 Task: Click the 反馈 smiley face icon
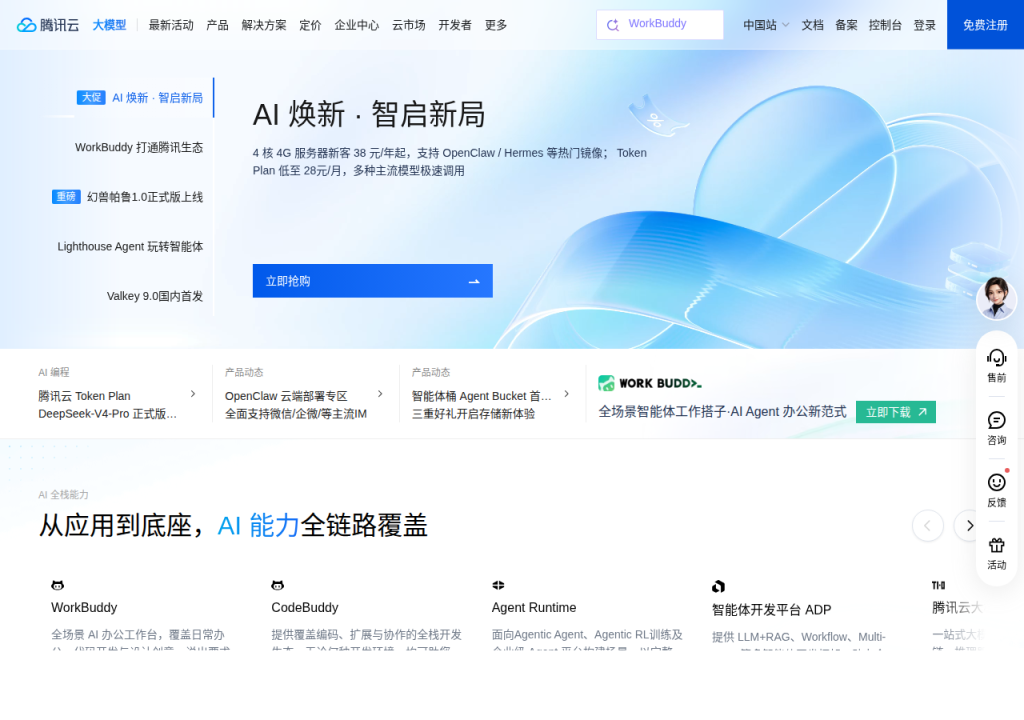pos(996,482)
